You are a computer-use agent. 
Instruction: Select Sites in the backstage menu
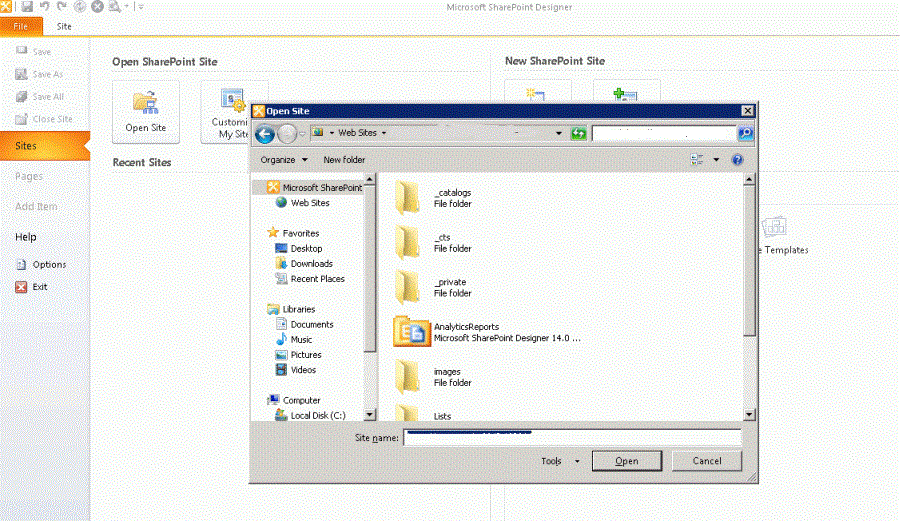45,146
